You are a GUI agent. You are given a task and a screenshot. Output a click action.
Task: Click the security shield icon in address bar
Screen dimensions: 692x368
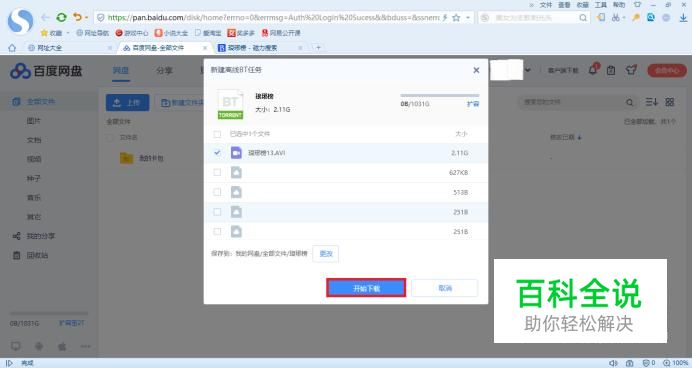click(x=101, y=18)
